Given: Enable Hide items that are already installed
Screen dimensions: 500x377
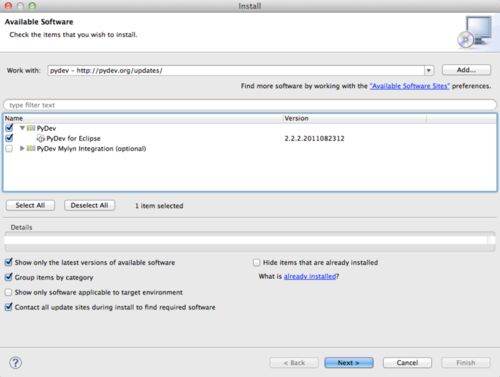Looking at the screenshot, I should [256, 263].
